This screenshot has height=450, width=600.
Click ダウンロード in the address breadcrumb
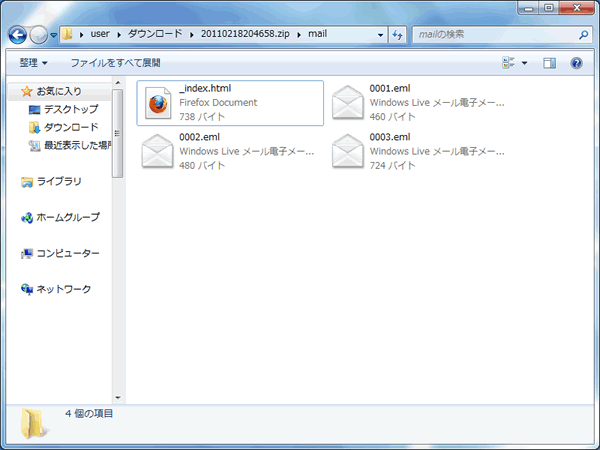(155, 34)
